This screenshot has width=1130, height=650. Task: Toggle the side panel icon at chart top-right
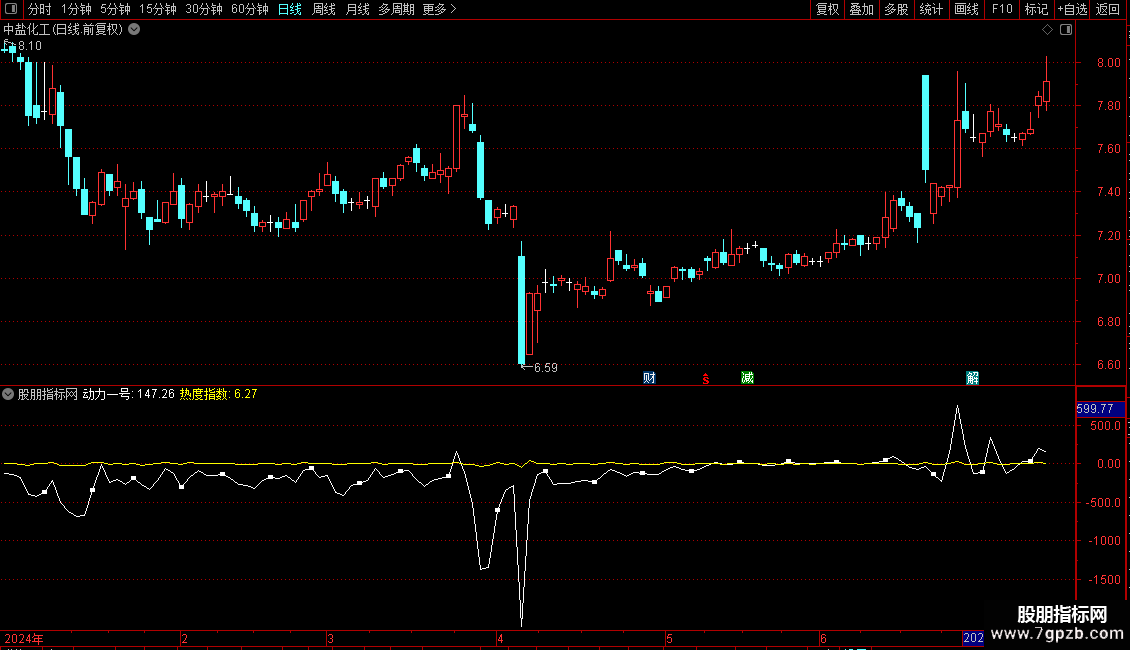[x=1066, y=30]
